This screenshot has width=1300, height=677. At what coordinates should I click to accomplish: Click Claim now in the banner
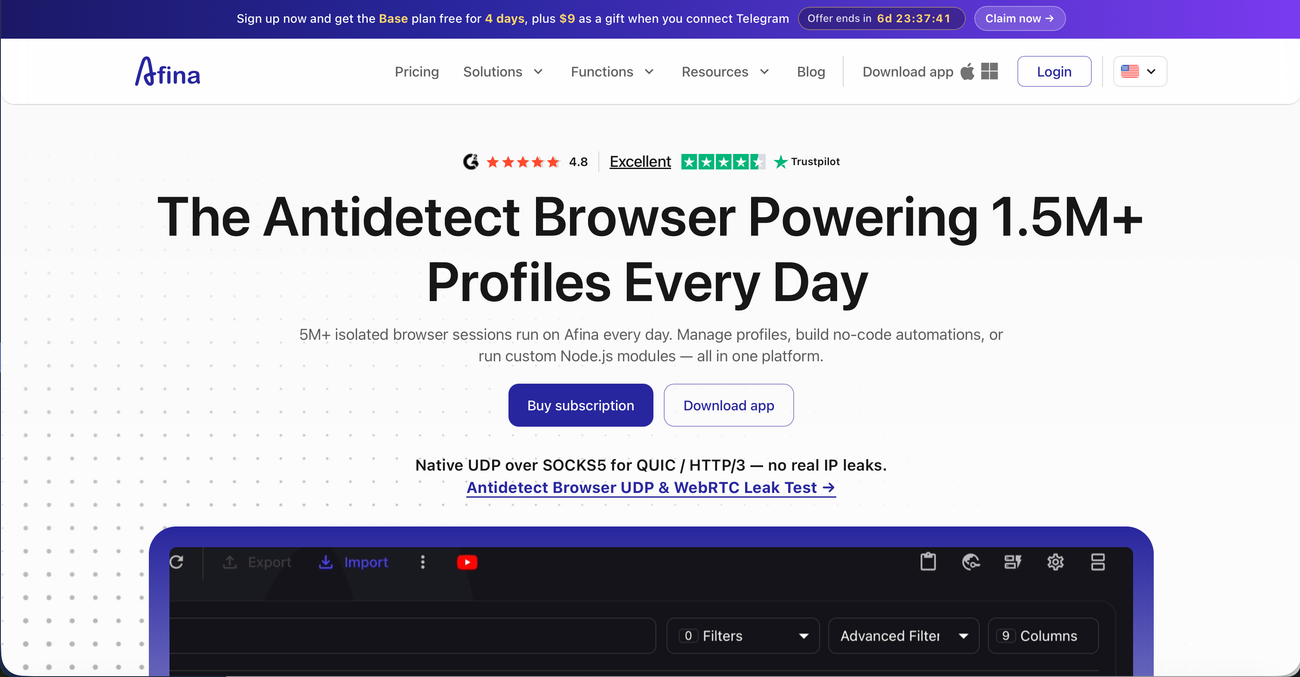point(1019,18)
